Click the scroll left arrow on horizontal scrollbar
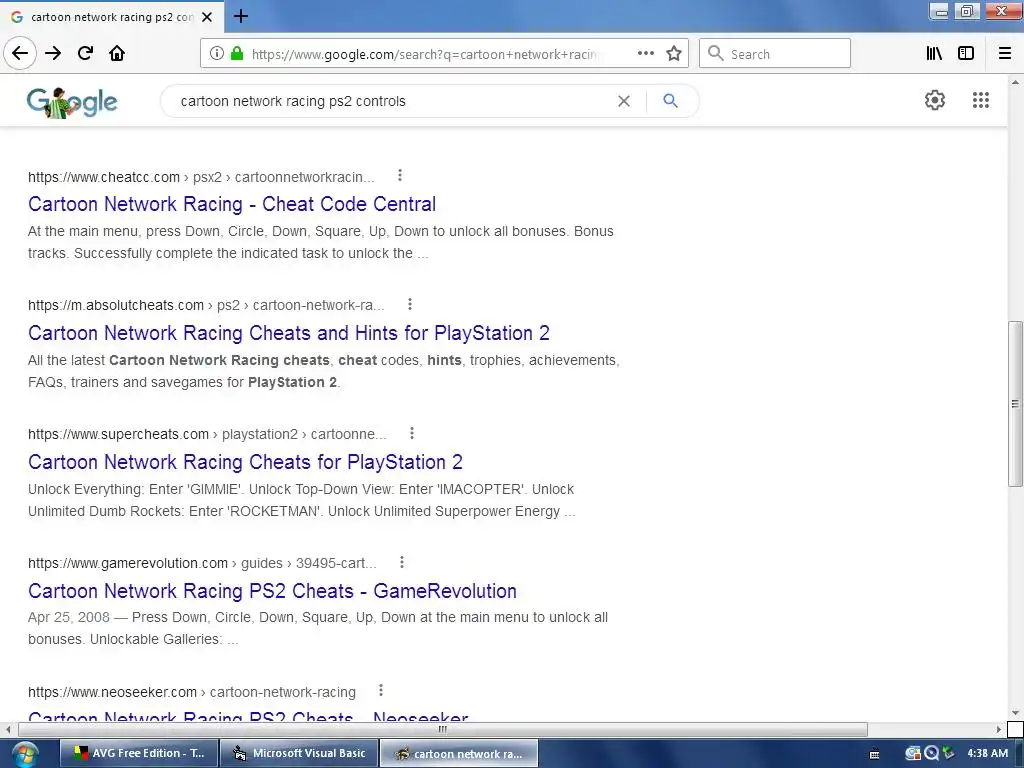Viewport: 1024px width, 768px height. (x=8, y=729)
